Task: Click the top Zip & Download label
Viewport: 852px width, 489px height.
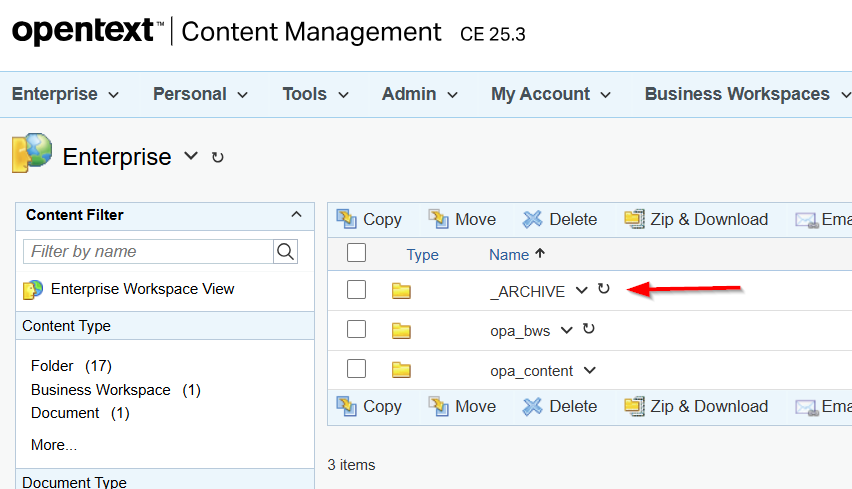Action: coord(709,220)
